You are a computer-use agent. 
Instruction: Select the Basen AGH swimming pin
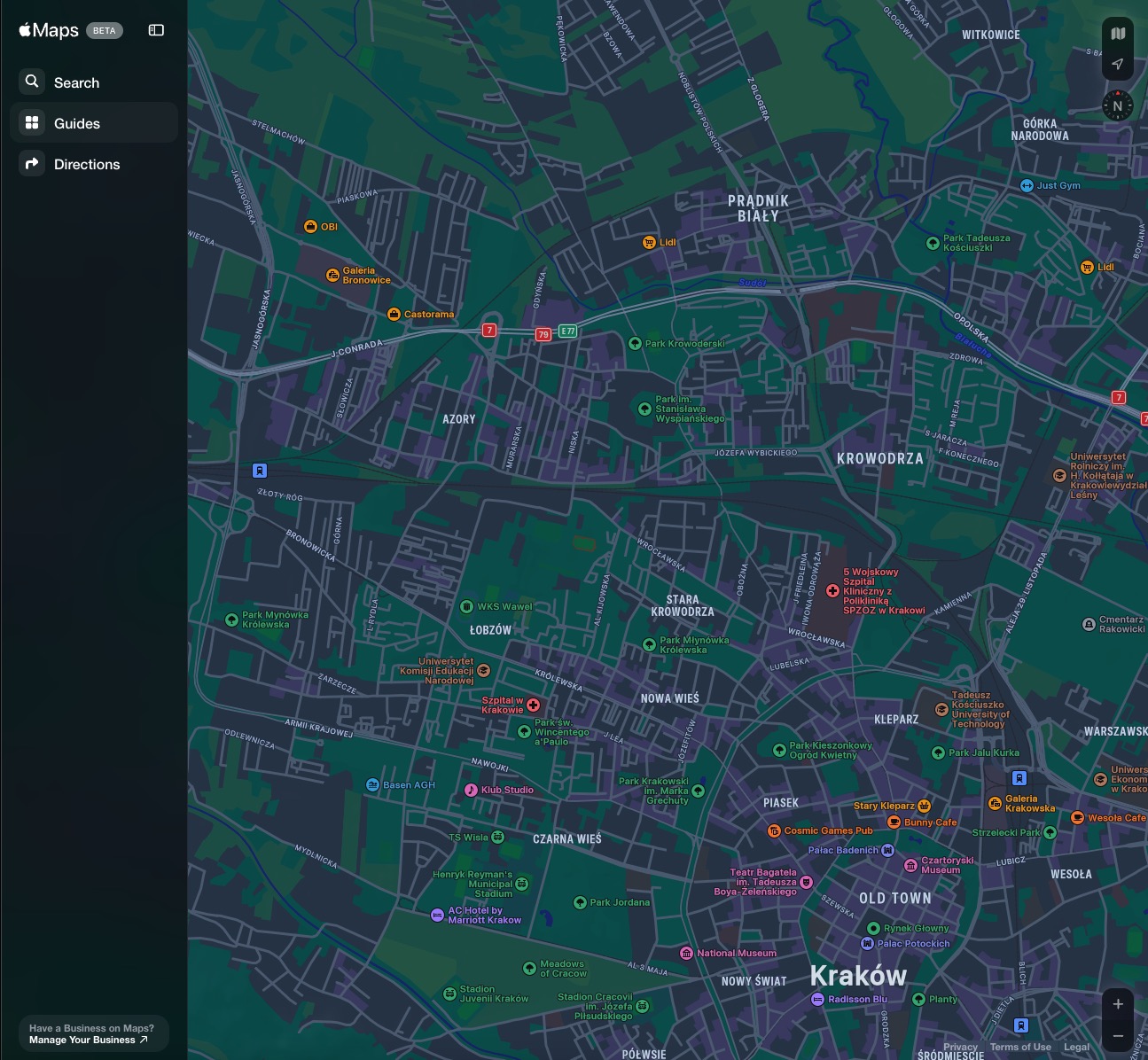(x=372, y=784)
